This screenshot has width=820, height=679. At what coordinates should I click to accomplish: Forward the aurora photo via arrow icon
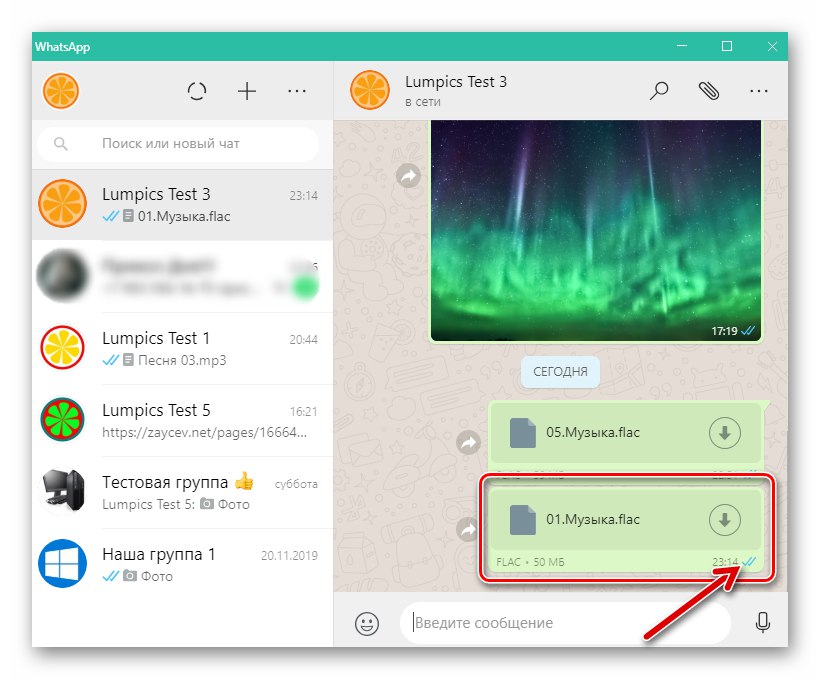[x=408, y=176]
